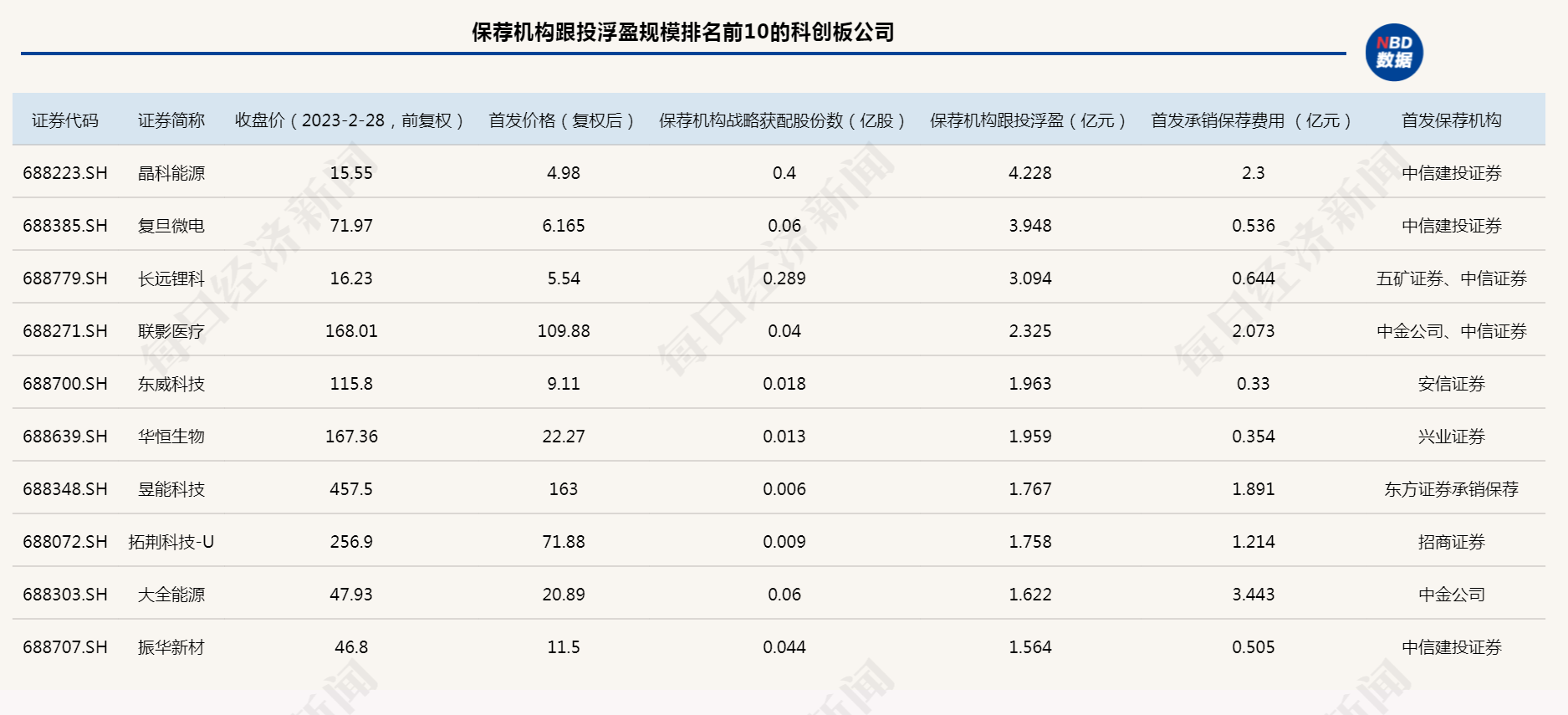Select stock code 688303.SH
This screenshot has width=1568, height=715.
point(65,595)
